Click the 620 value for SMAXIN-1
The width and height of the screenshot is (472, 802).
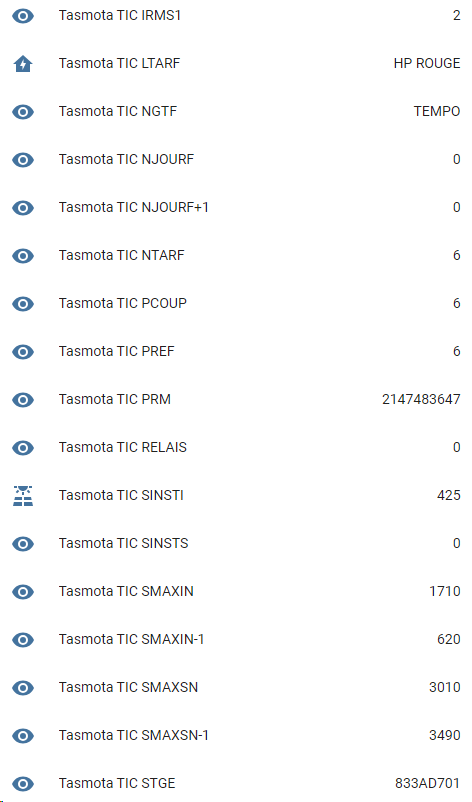click(448, 639)
